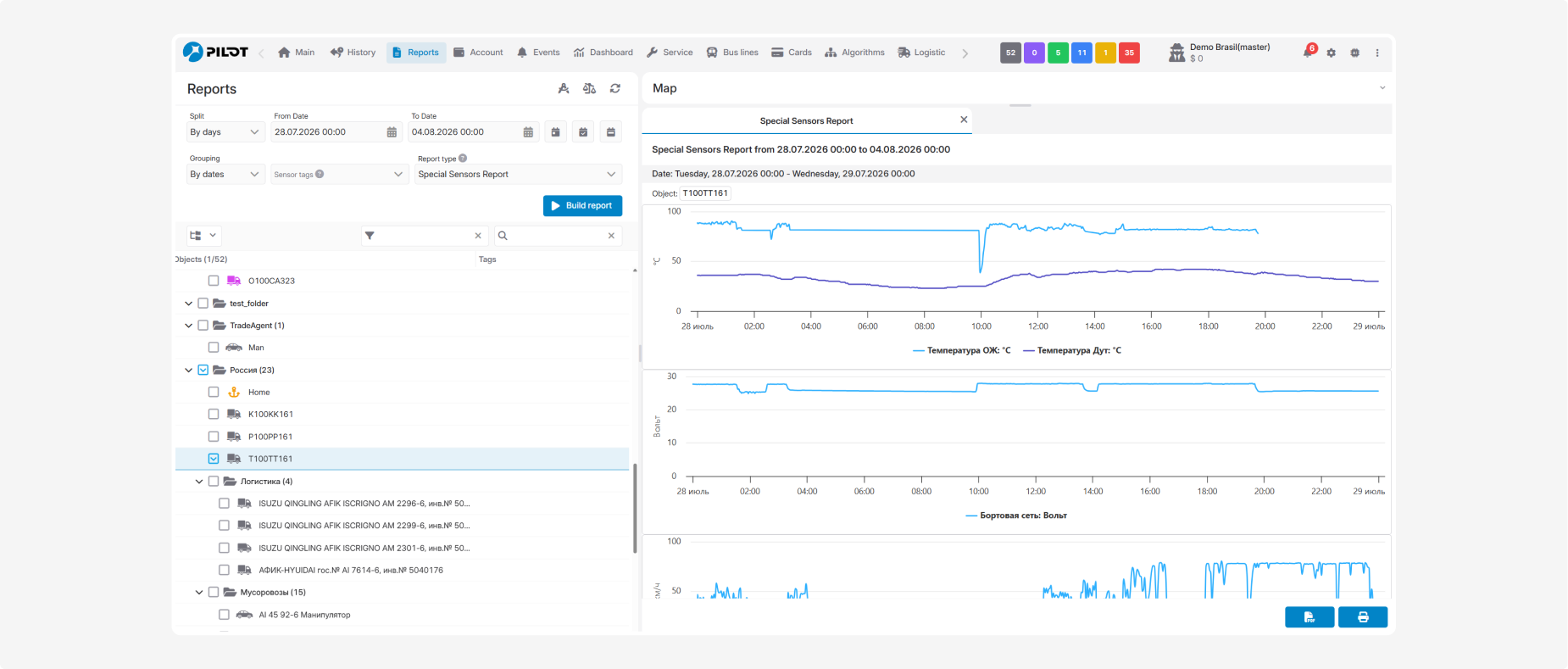Open the History menu item

[353, 53]
